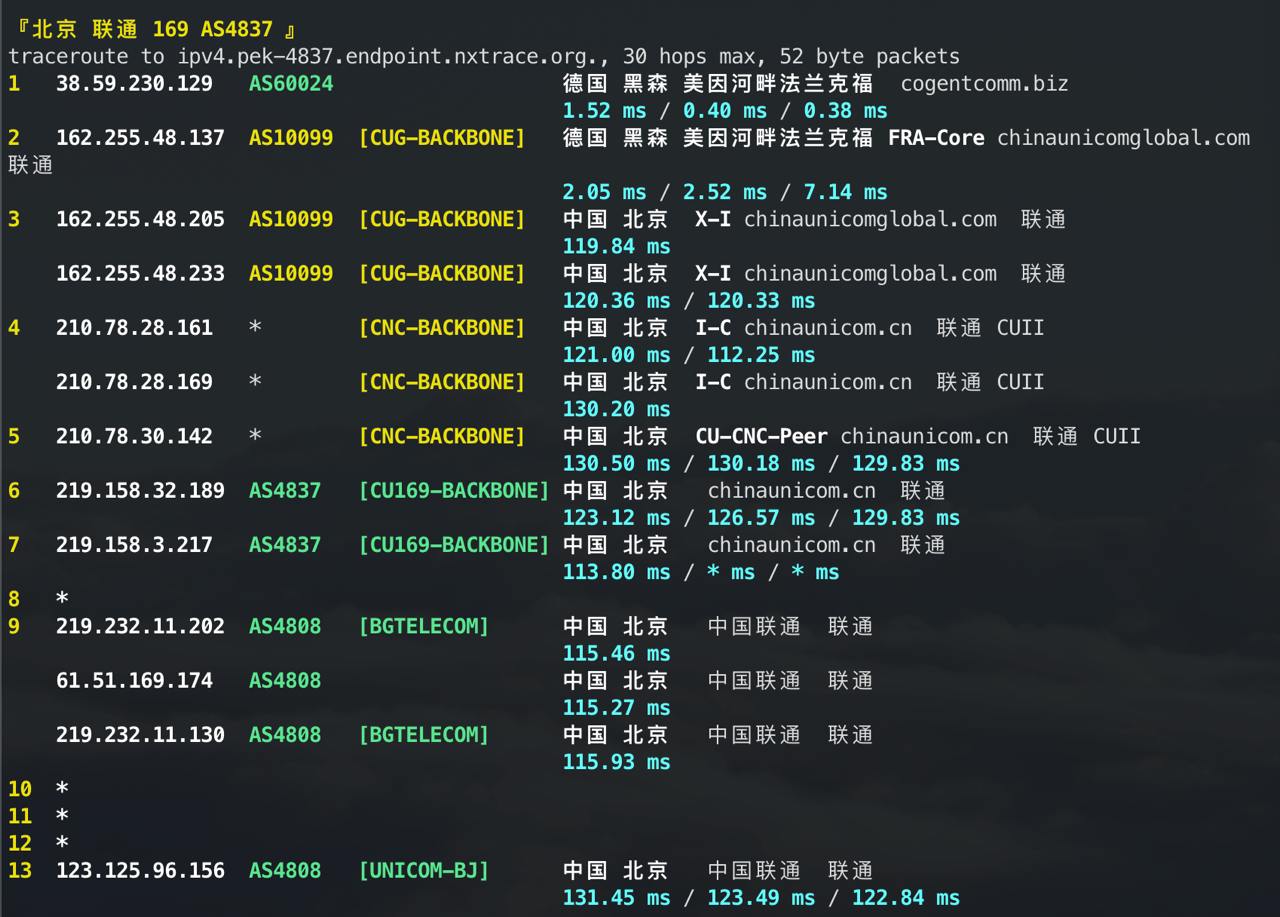Click the asterisk marker on hop 8
Screen dimensions: 1280x917
tap(61, 598)
